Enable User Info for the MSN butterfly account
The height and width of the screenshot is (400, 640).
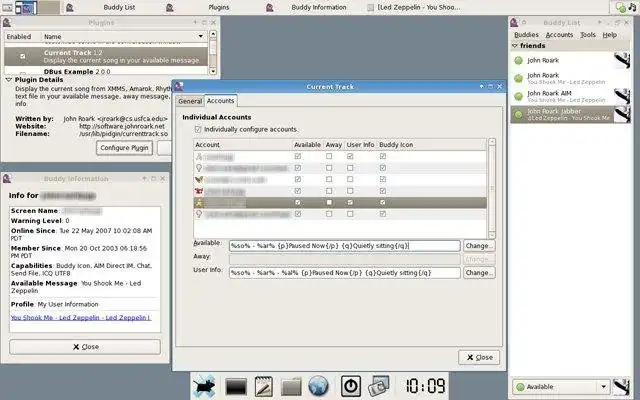pyautogui.click(x=350, y=179)
